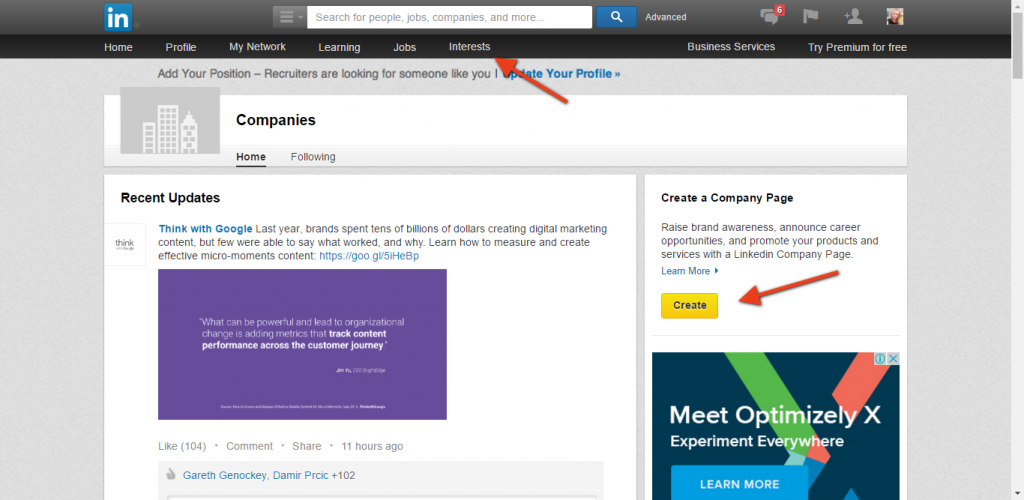Open the search category dropdown
Viewport: 1024px width, 500px height.
coord(289,17)
